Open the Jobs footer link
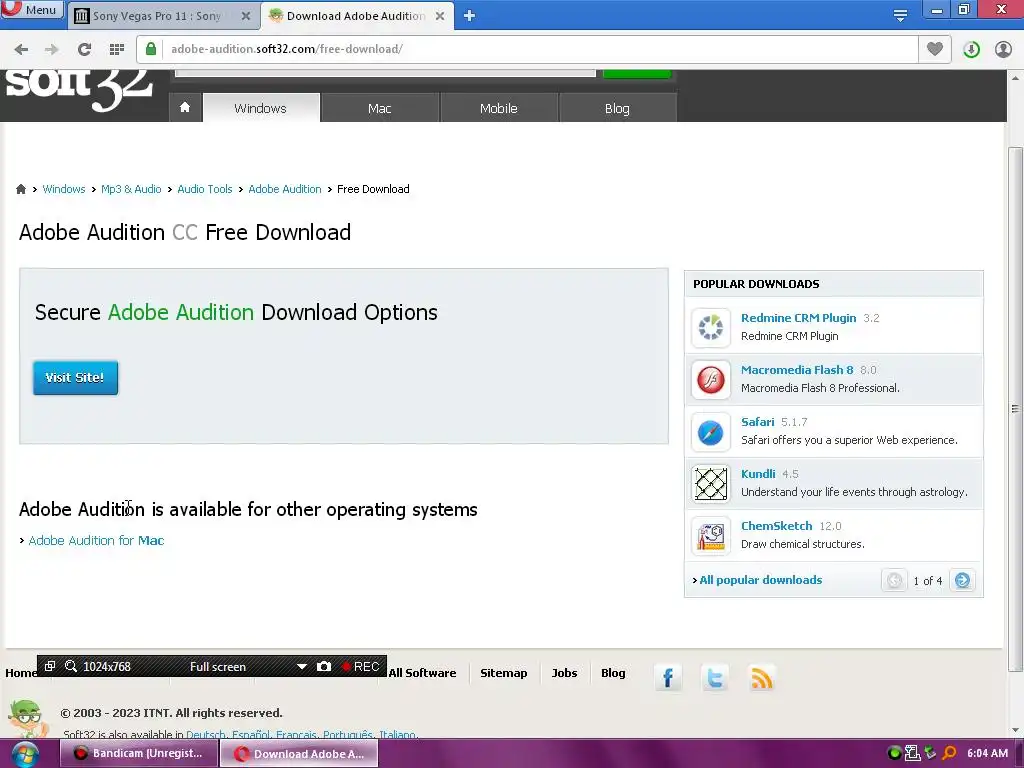Viewport: 1024px width, 768px height. [564, 673]
